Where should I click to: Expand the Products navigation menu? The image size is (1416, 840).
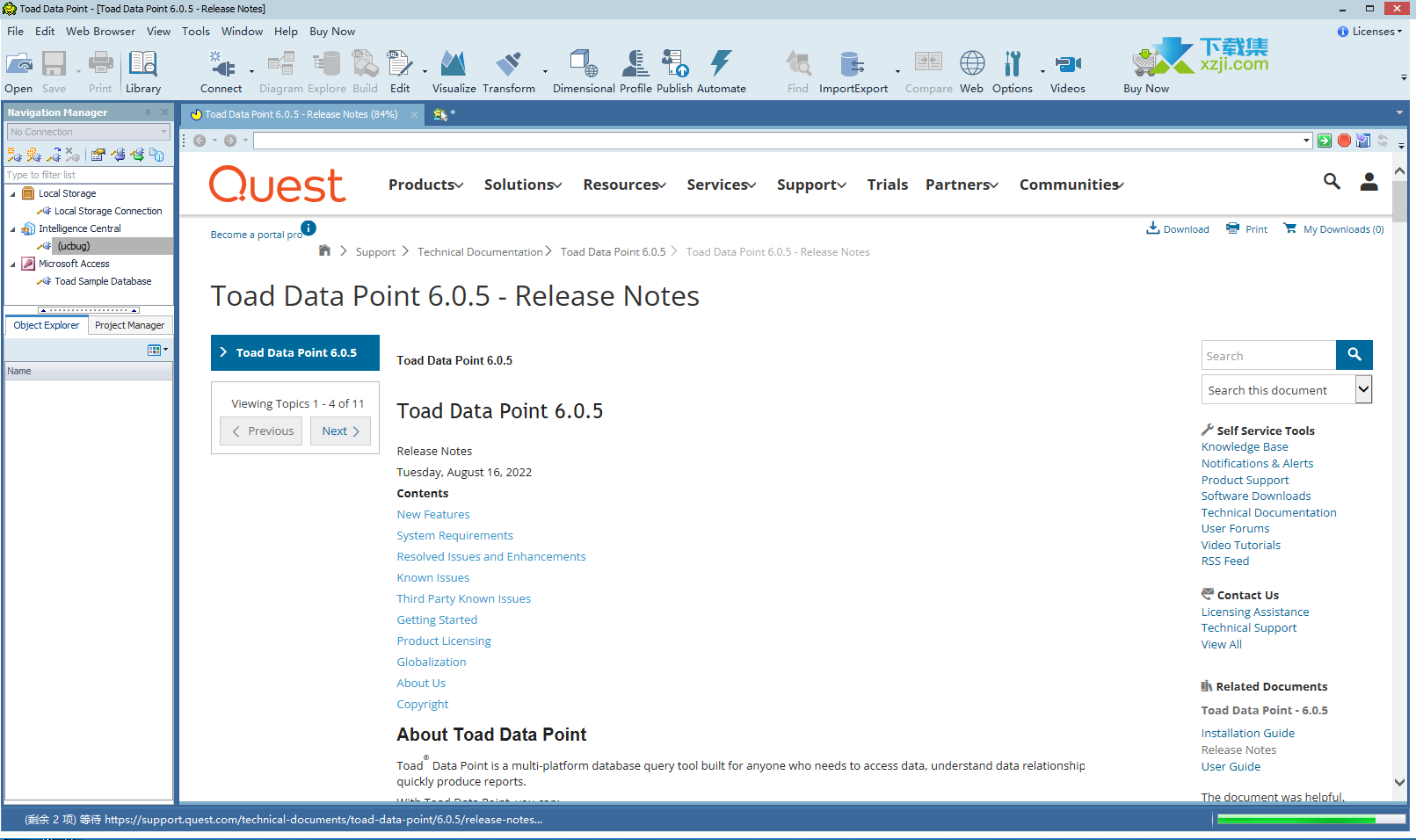[425, 185]
